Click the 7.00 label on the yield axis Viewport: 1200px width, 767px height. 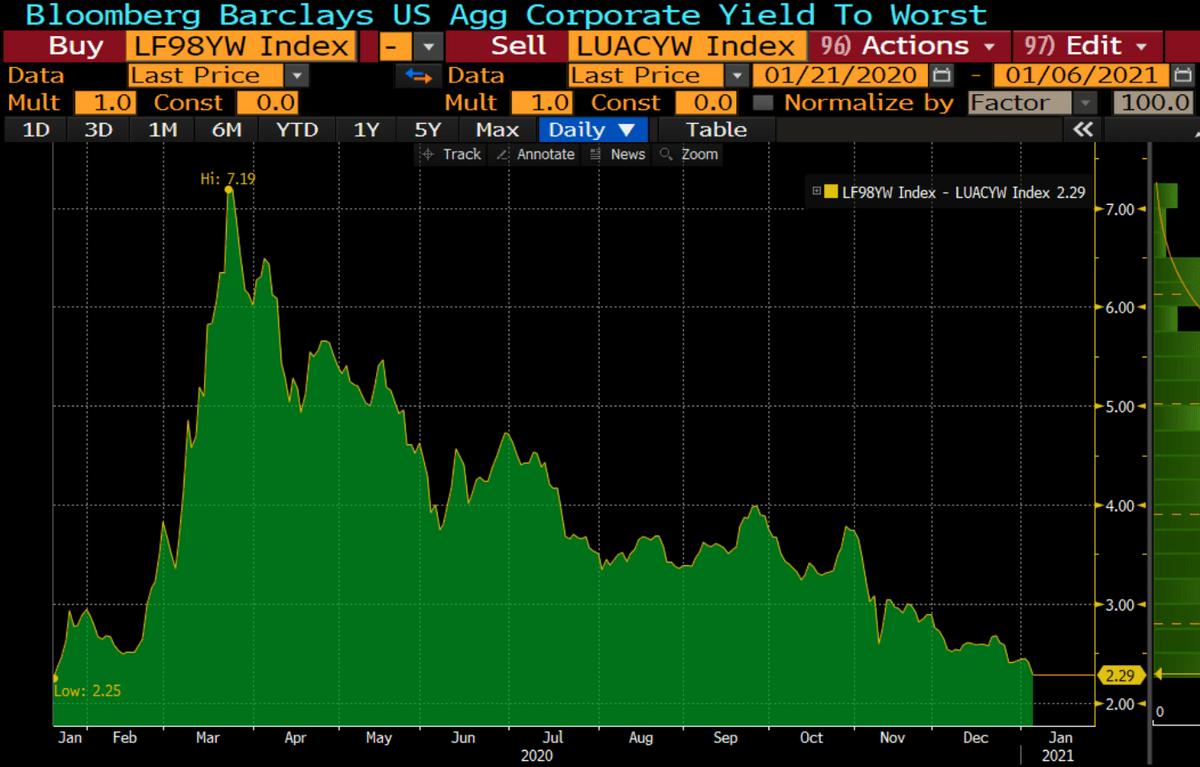click(1121, 209)
